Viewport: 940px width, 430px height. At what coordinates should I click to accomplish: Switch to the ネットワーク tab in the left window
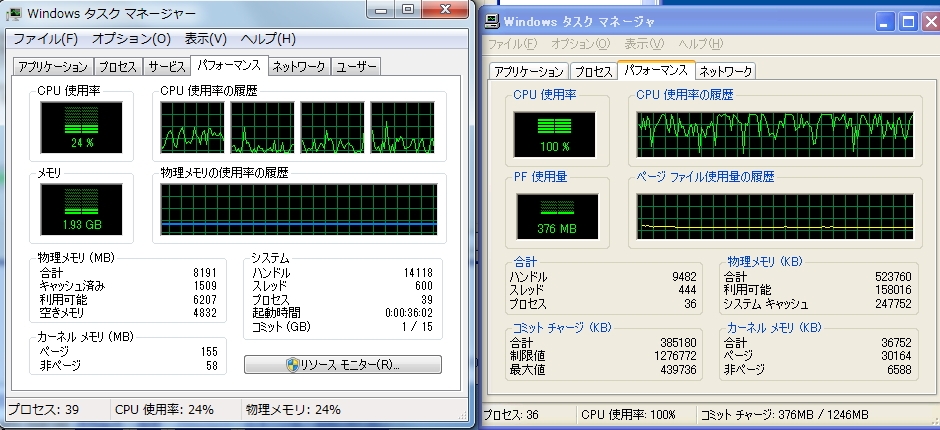[299, 67]
